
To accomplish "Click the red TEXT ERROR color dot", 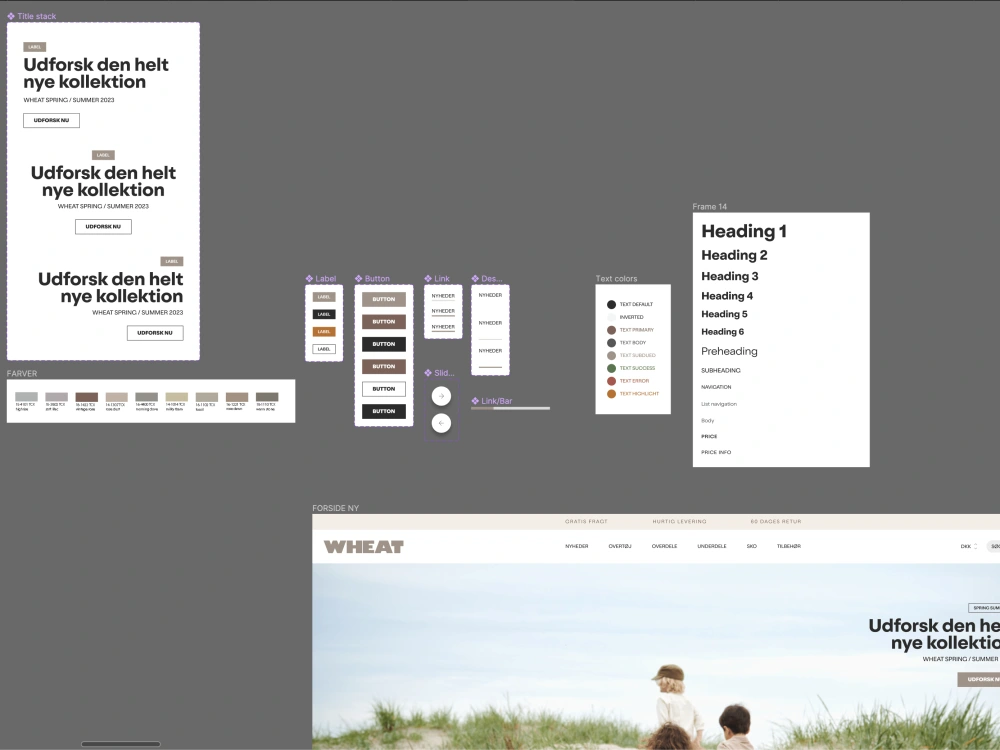I will 611,381.
